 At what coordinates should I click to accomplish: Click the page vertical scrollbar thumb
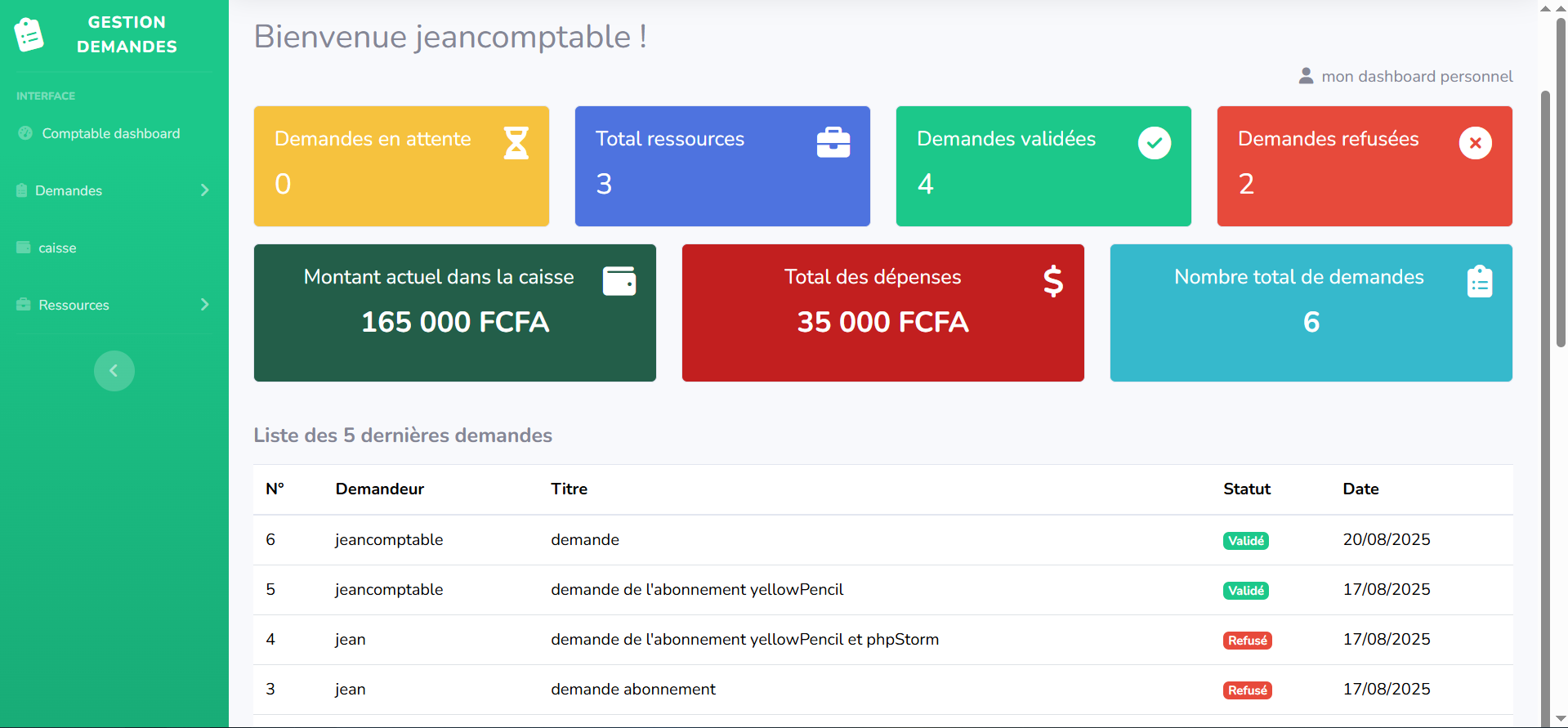coord(1561,181)
